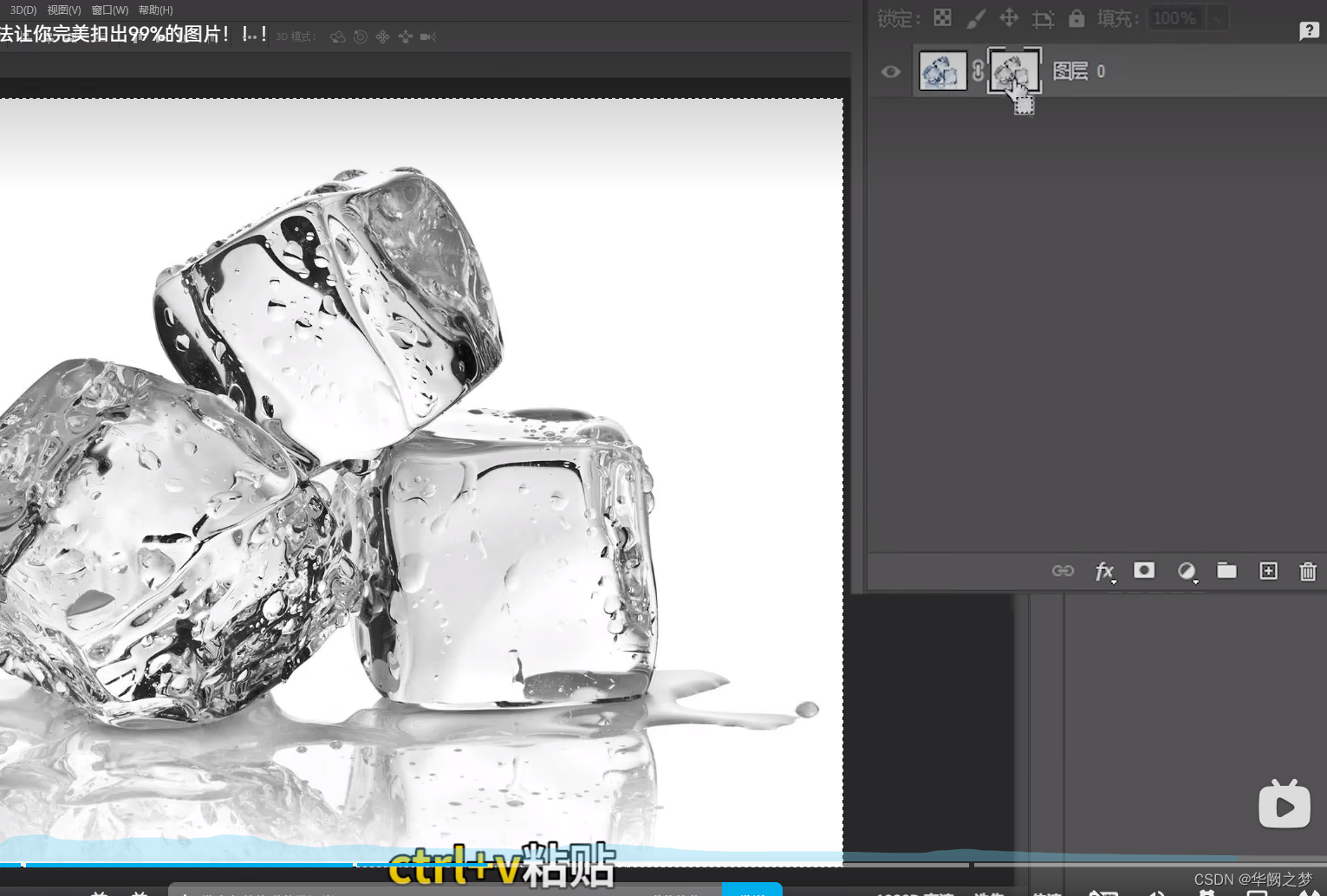Click the link layers icon
Image resolution: width=1327 pixels, height=896 pixels.
click(x=1063, y=570)
